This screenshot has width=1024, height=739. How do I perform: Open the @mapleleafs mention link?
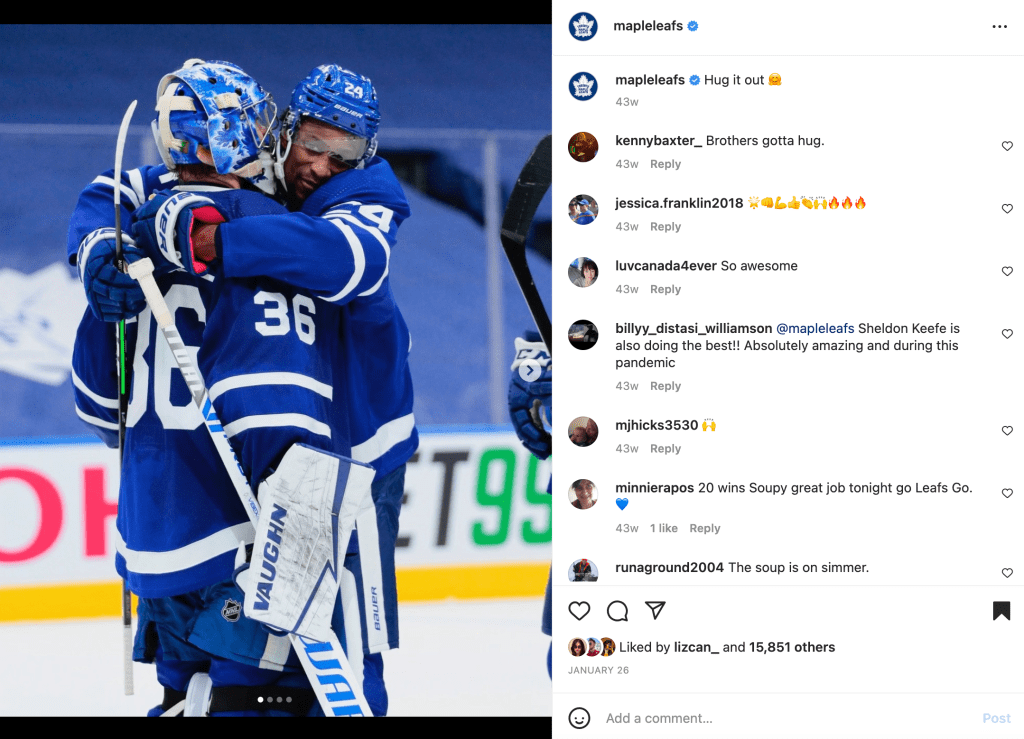click(814, 328)
